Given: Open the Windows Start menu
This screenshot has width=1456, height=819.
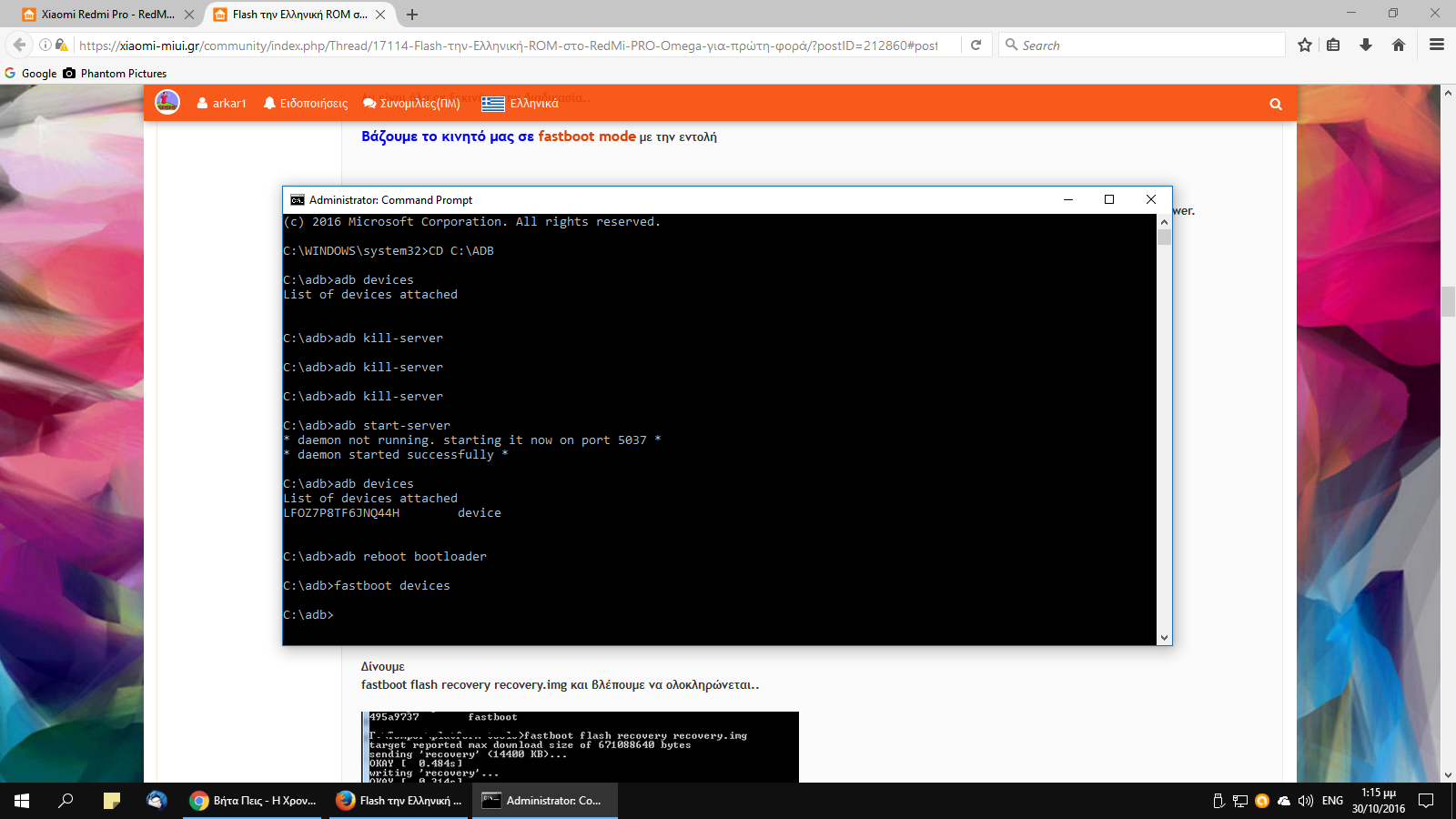Looking at the screenshot, I should [22, 801].
